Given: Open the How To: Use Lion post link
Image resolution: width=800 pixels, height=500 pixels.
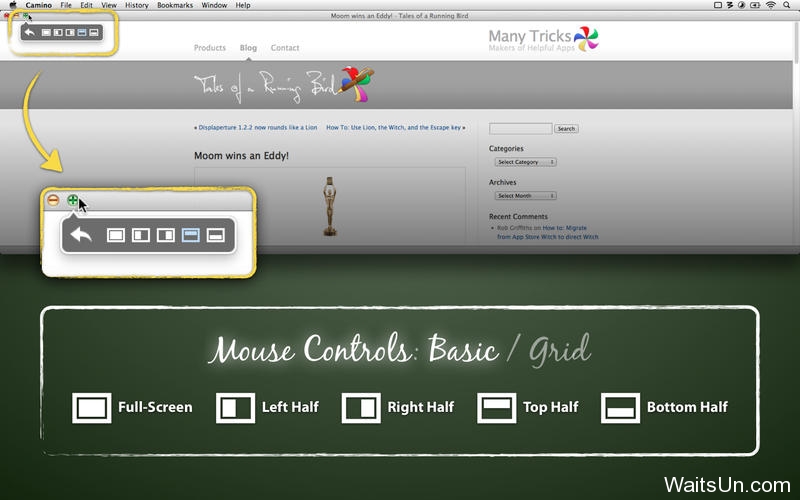Looking at the screenshot, I should 393,128.
